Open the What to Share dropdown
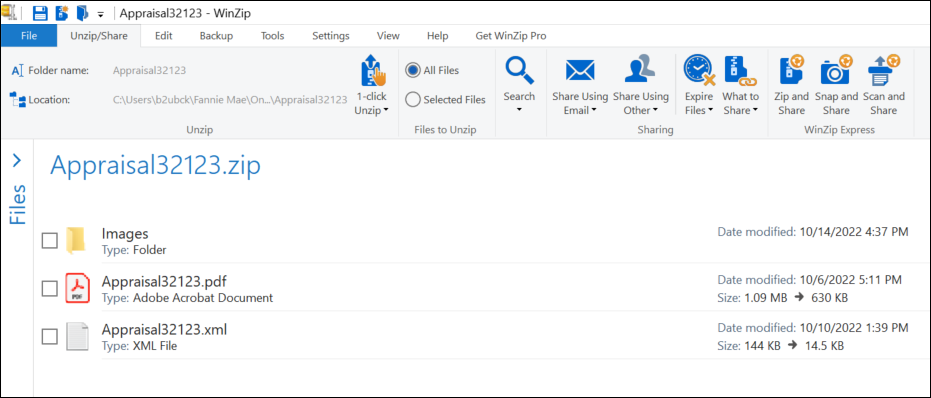 [755, 110]
